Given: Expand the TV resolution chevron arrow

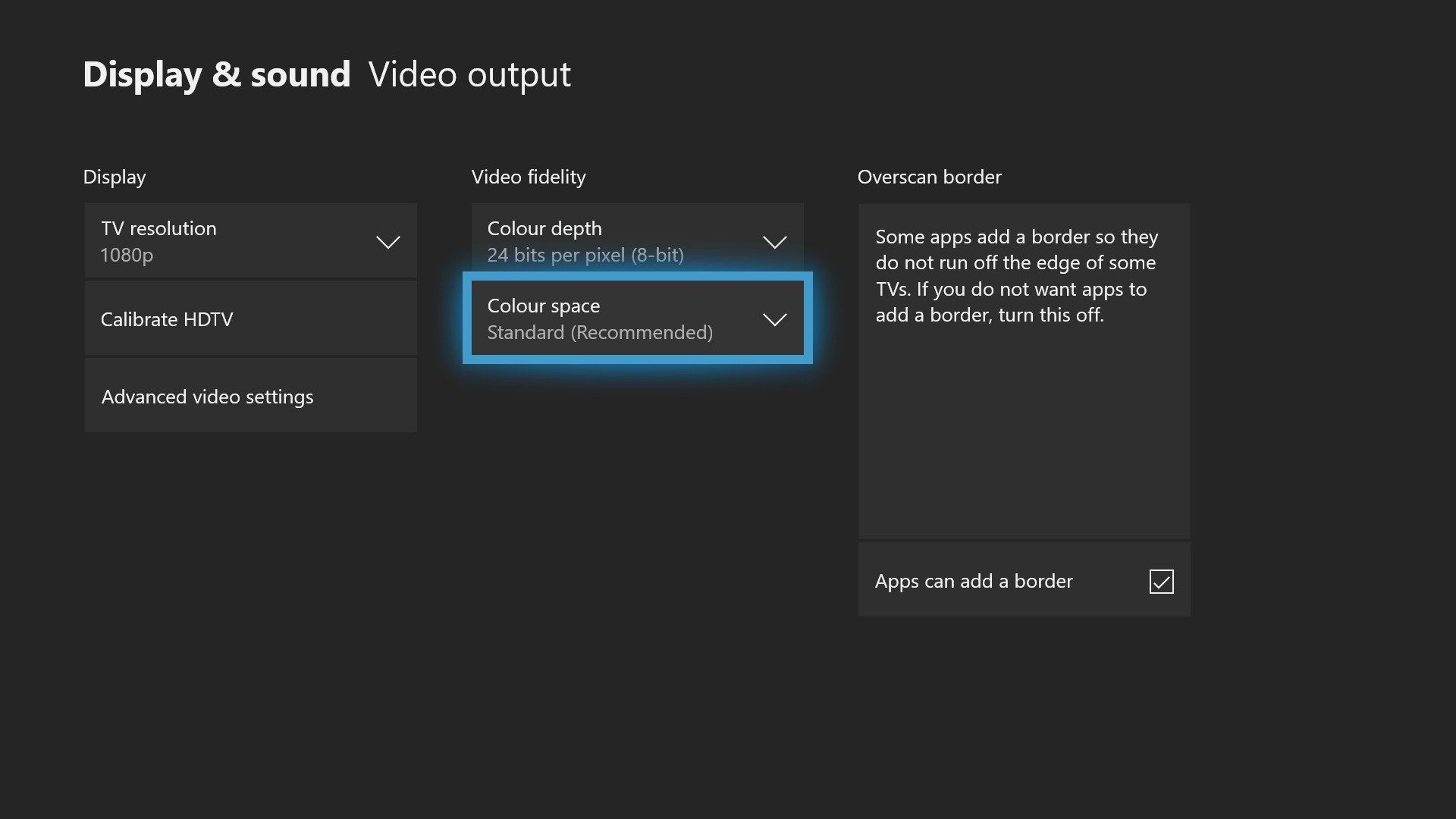Looking at the screenshot, I should pyautogui.click(x=388, y=243).
